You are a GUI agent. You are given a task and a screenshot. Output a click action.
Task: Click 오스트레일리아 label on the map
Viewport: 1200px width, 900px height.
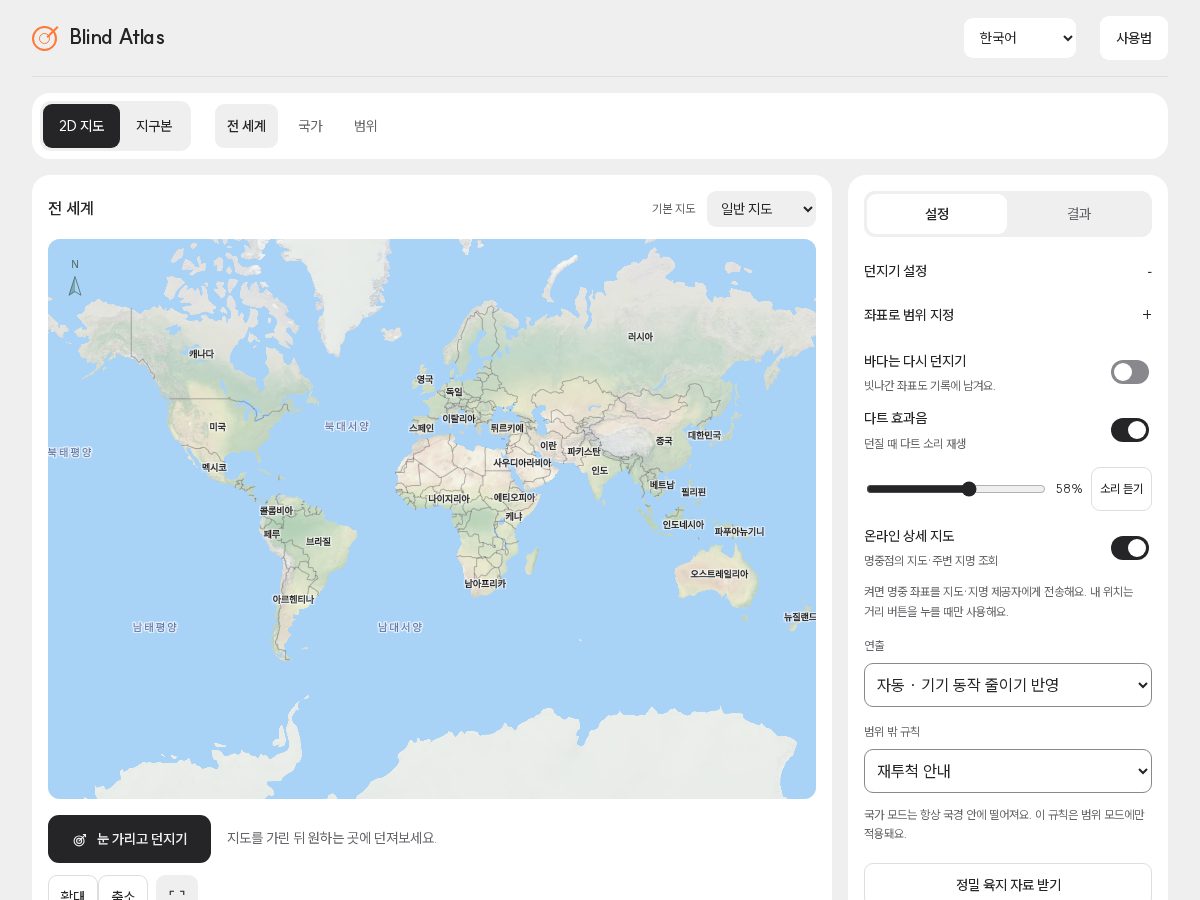point(719,574)
